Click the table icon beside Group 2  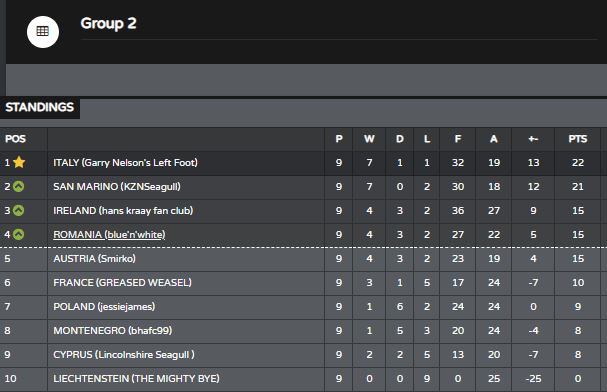point(43,32)
